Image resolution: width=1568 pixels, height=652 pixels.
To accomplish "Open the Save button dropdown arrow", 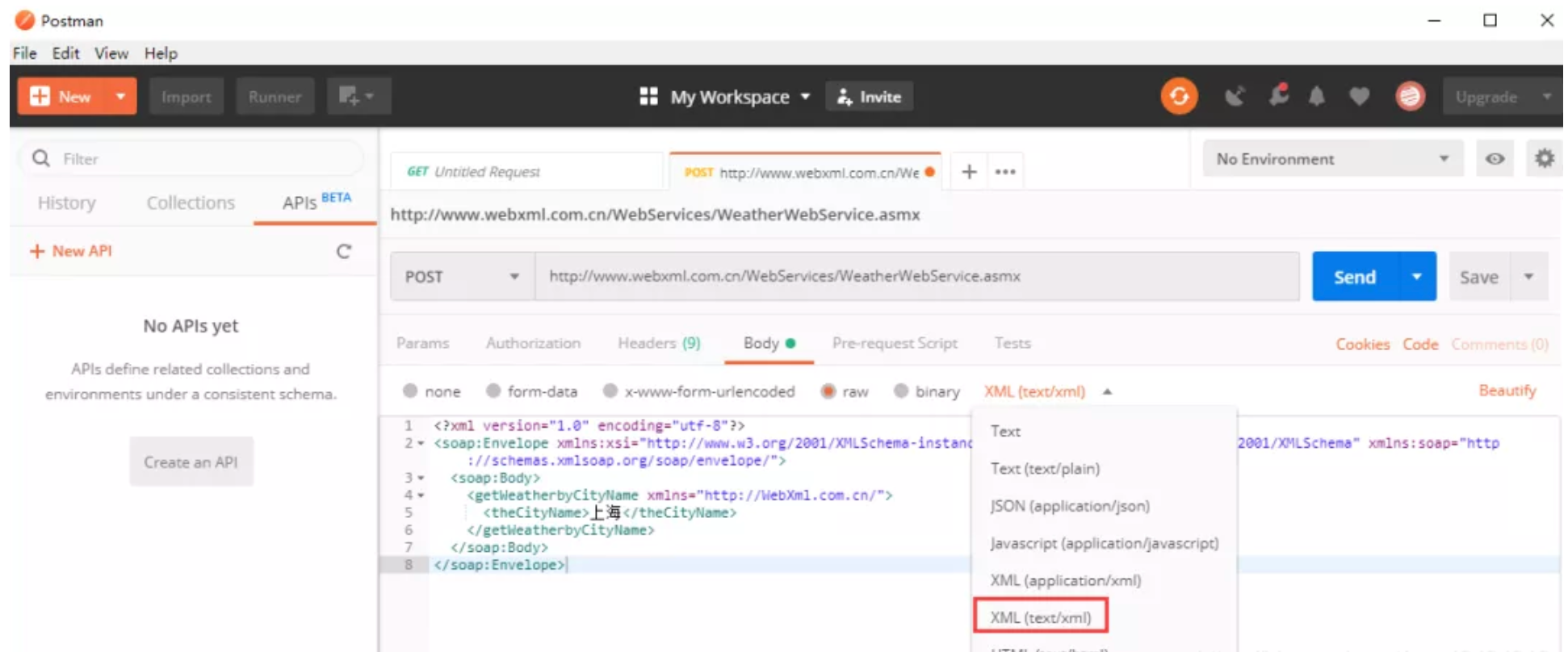I will click(x=1528, y=277).
